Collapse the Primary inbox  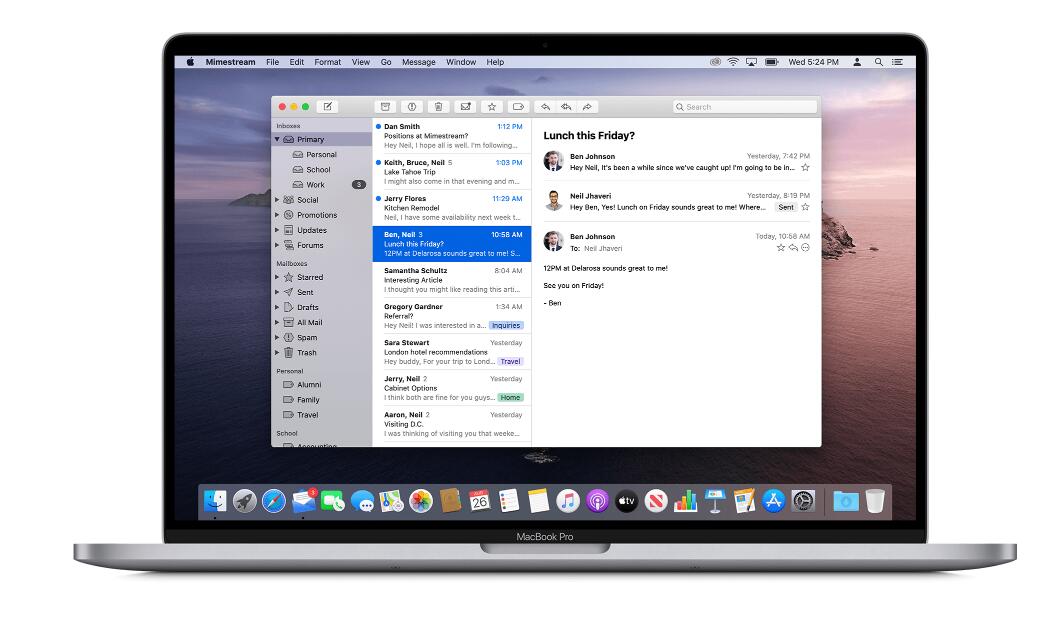pyautogui.click(x=277, y=140)
